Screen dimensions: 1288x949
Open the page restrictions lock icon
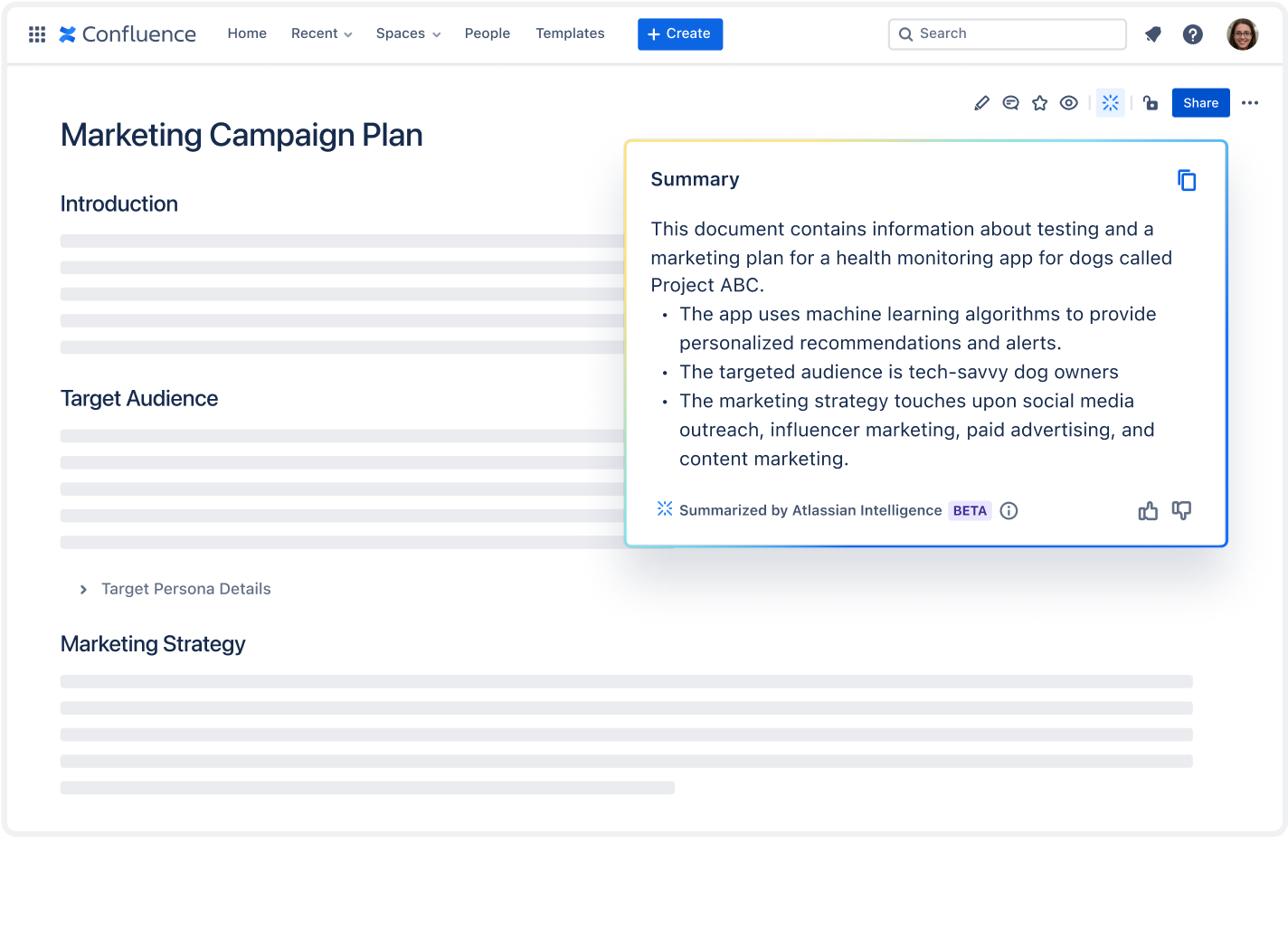pyautogui.click(x=1150, y=103)
